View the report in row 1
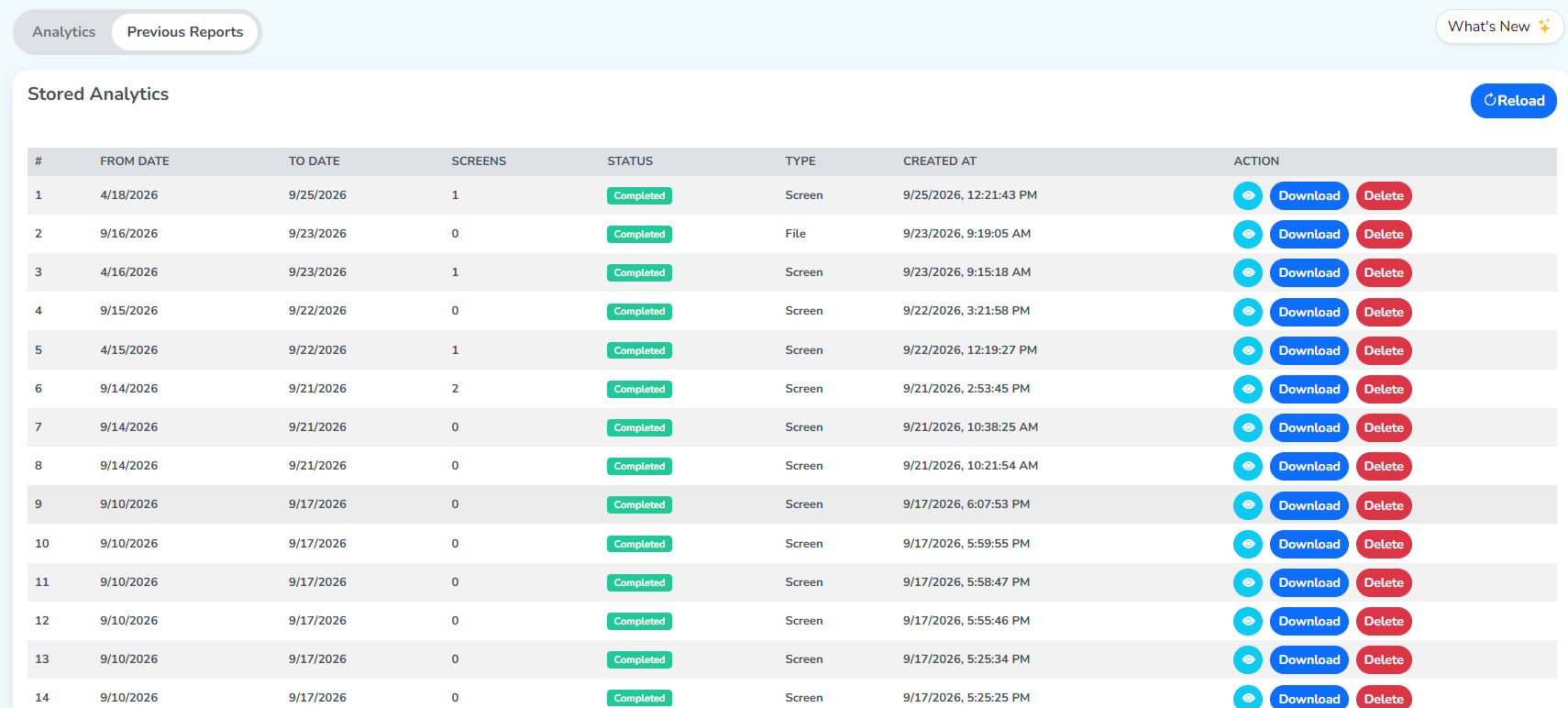The height and width of the screenshot is (708, 1568). 1248,195
